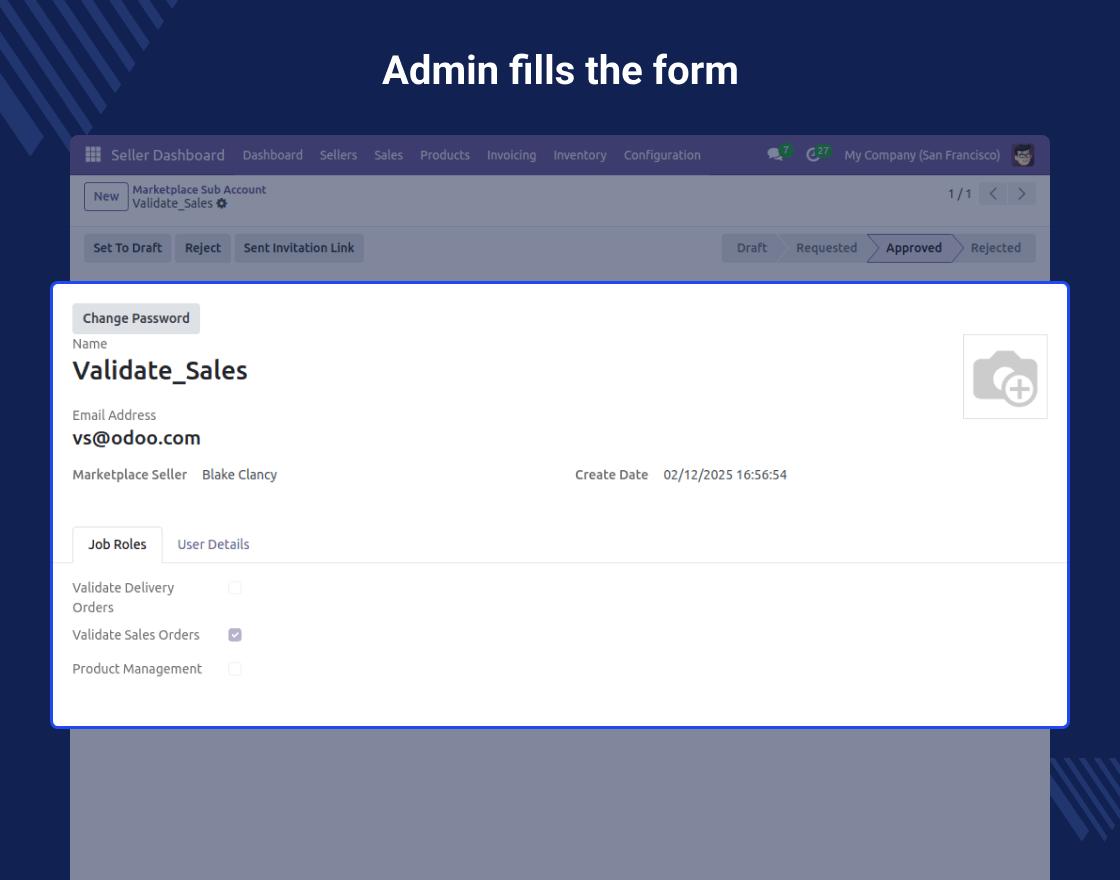
Task: Switch to the Job Roles tab
Action: [117, 544]
